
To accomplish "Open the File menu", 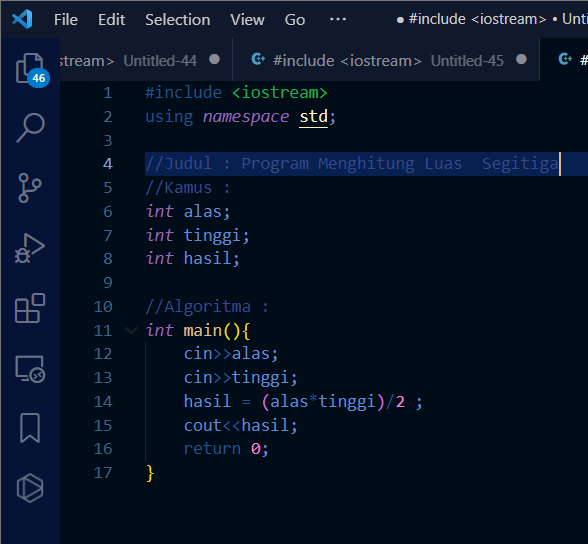I will point(66,19).
